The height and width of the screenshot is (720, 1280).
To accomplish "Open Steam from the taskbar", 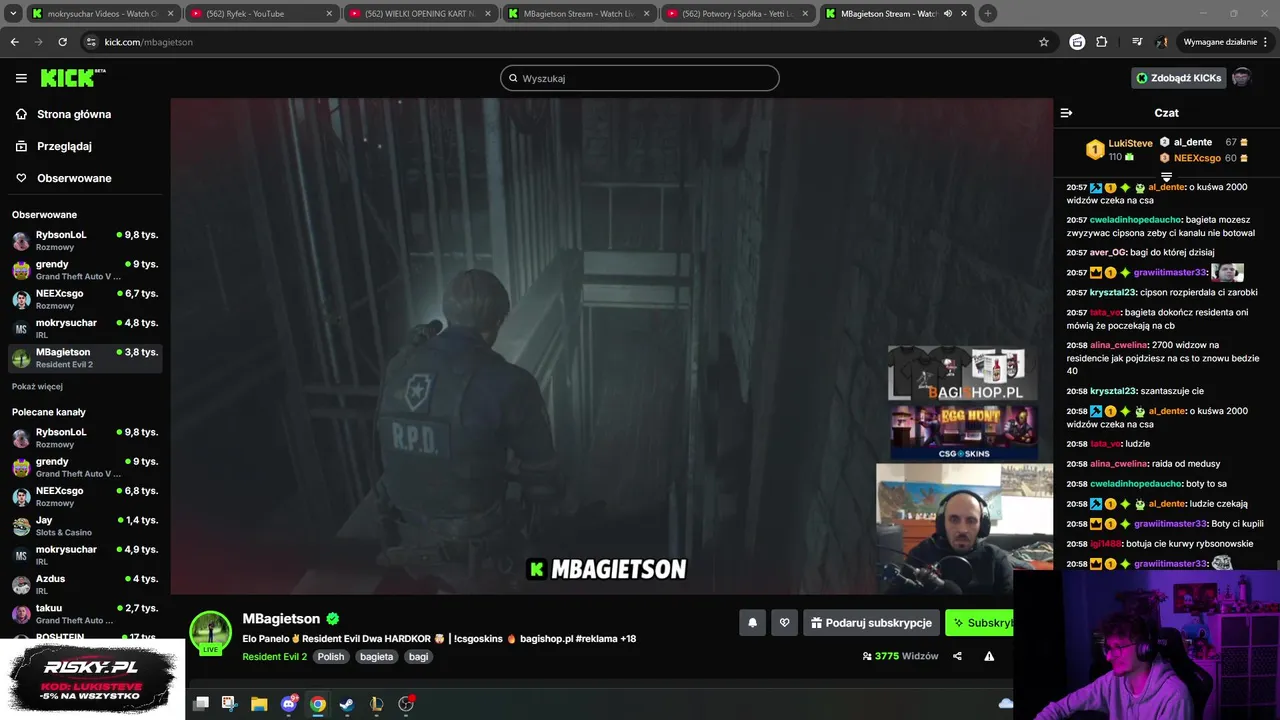I will (346, 704).
